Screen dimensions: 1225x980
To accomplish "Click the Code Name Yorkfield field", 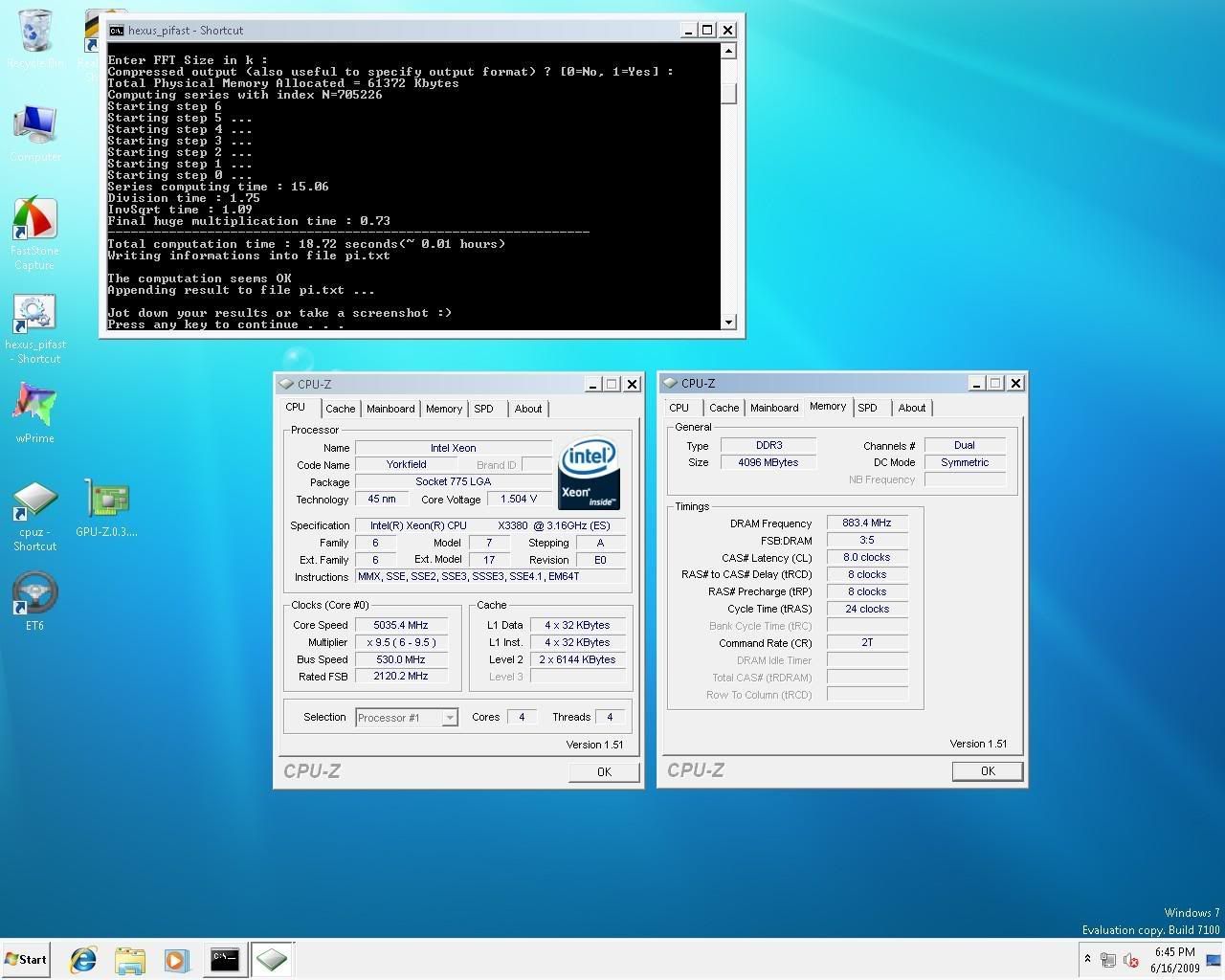I will (x=406, y=464).
